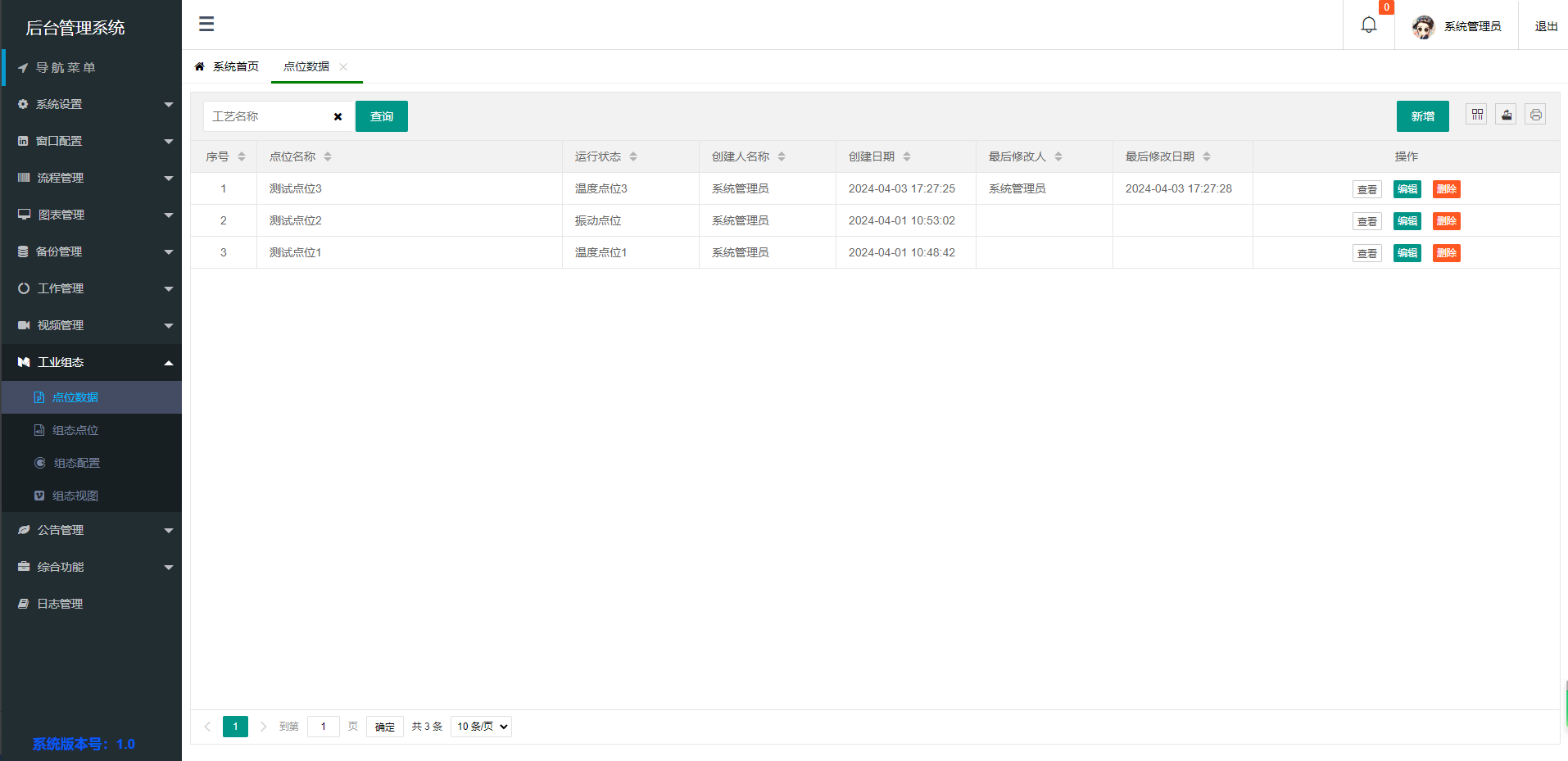The image size is (1568, 761).
Task: Click the user avatar in top bar
Action: [x=1424, y=25]
